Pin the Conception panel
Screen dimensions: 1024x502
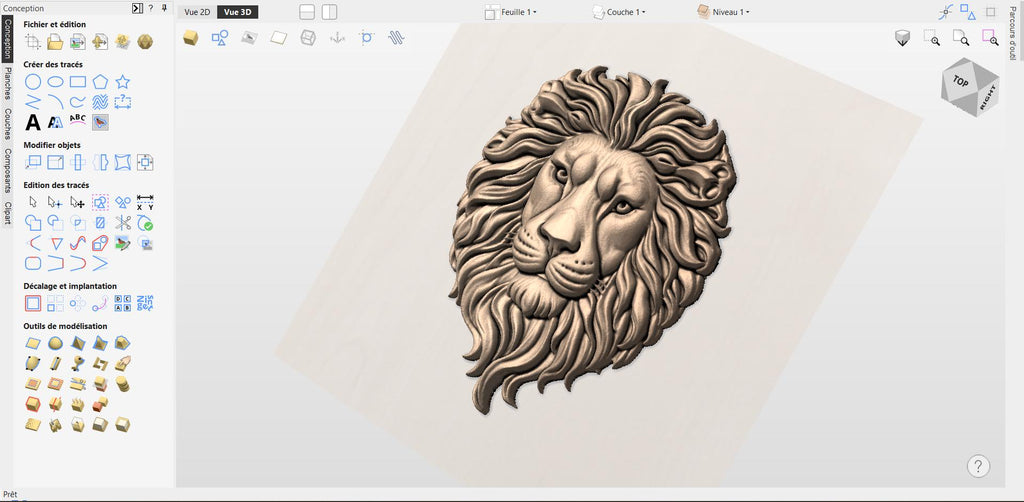click(164, 8)
